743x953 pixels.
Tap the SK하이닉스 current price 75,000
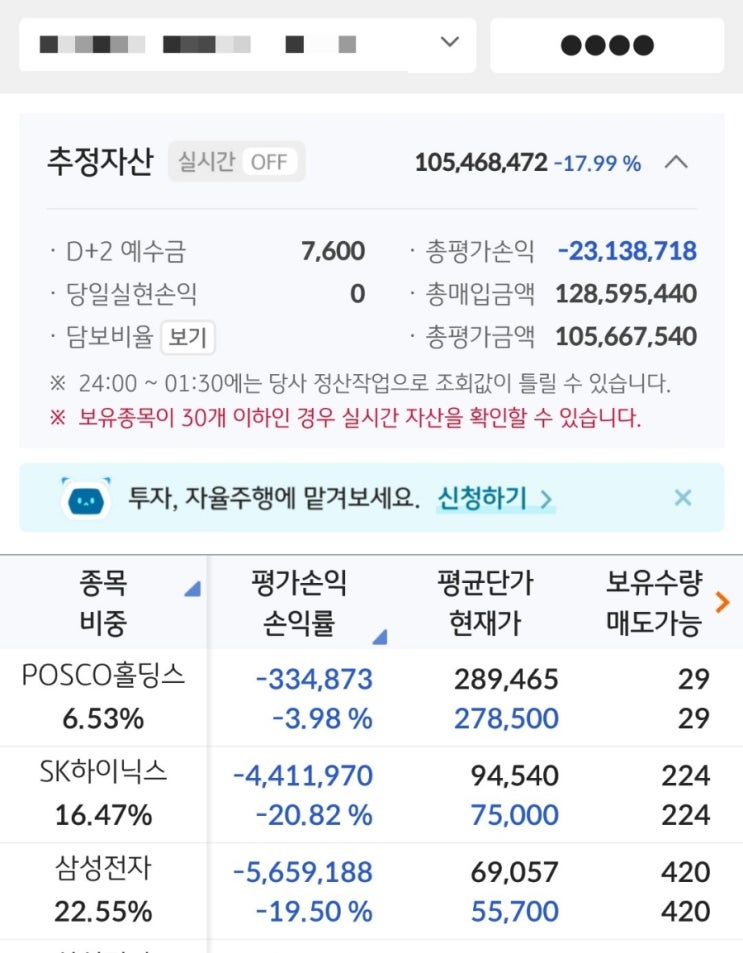click(514, 815)
